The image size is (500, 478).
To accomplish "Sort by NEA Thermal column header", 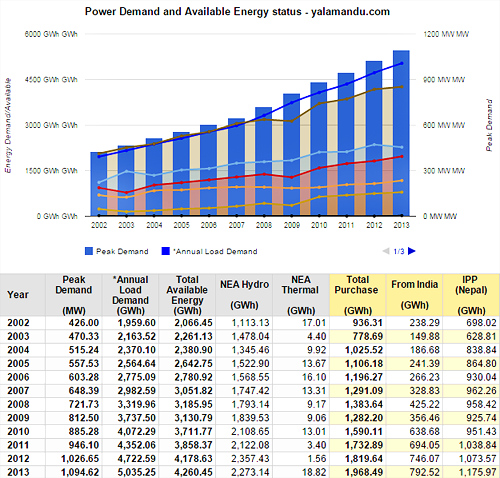I will coord(301,295).
